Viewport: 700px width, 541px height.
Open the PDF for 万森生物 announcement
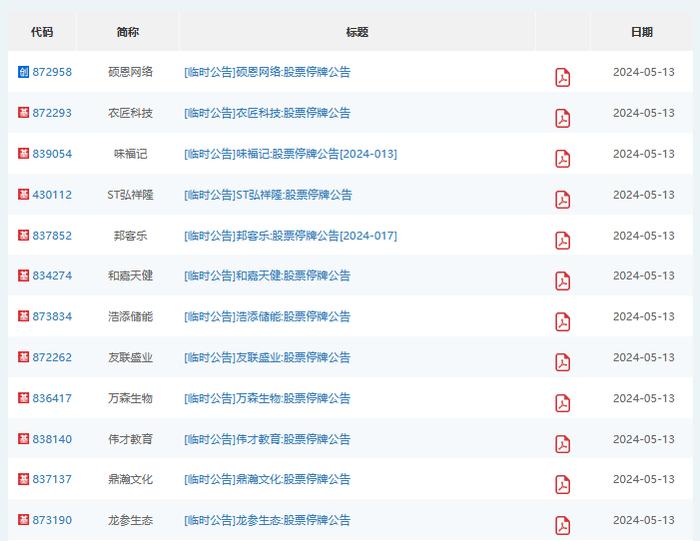[562, 404]
